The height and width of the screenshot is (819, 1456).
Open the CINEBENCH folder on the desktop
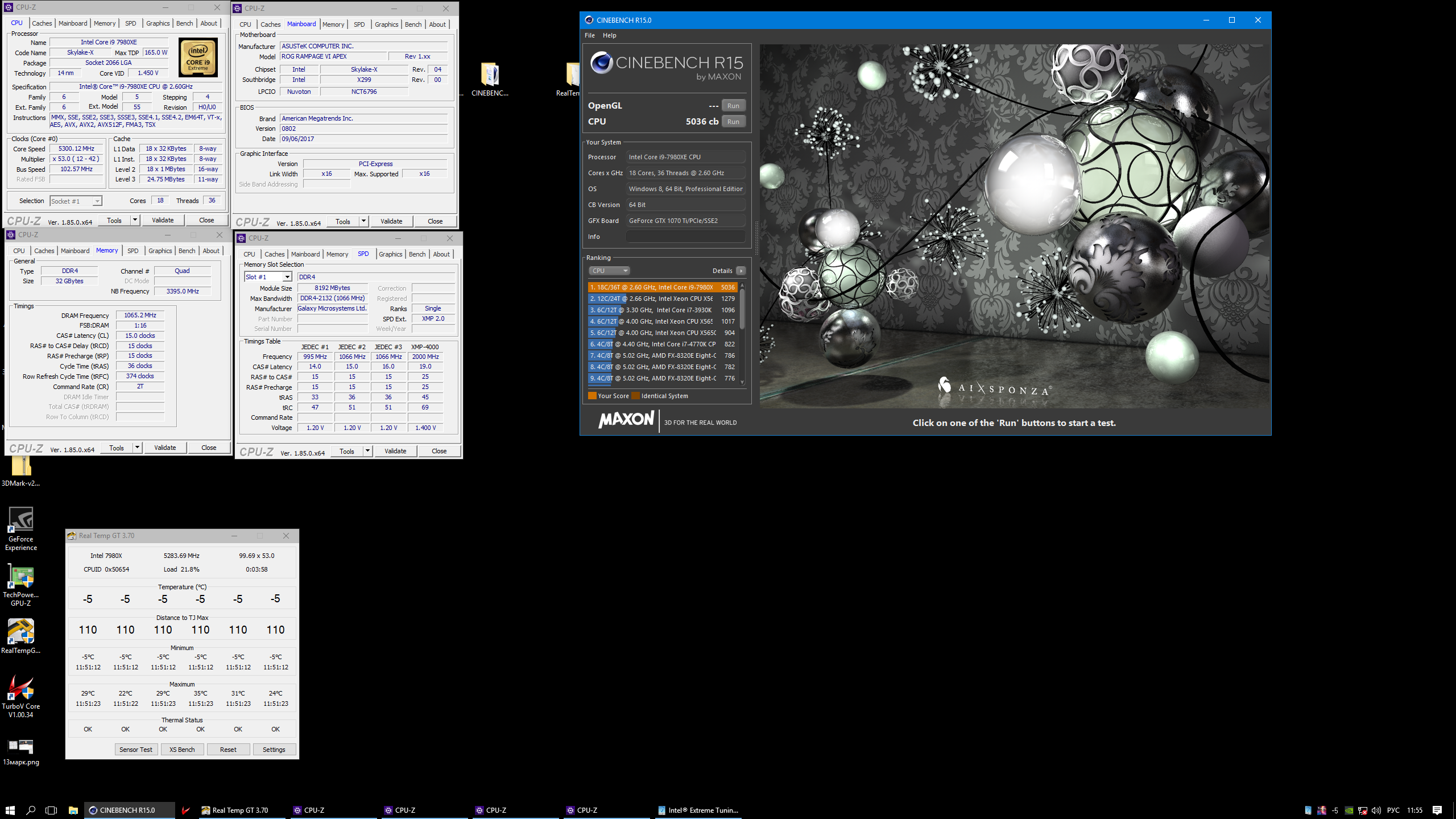(490, 79)
